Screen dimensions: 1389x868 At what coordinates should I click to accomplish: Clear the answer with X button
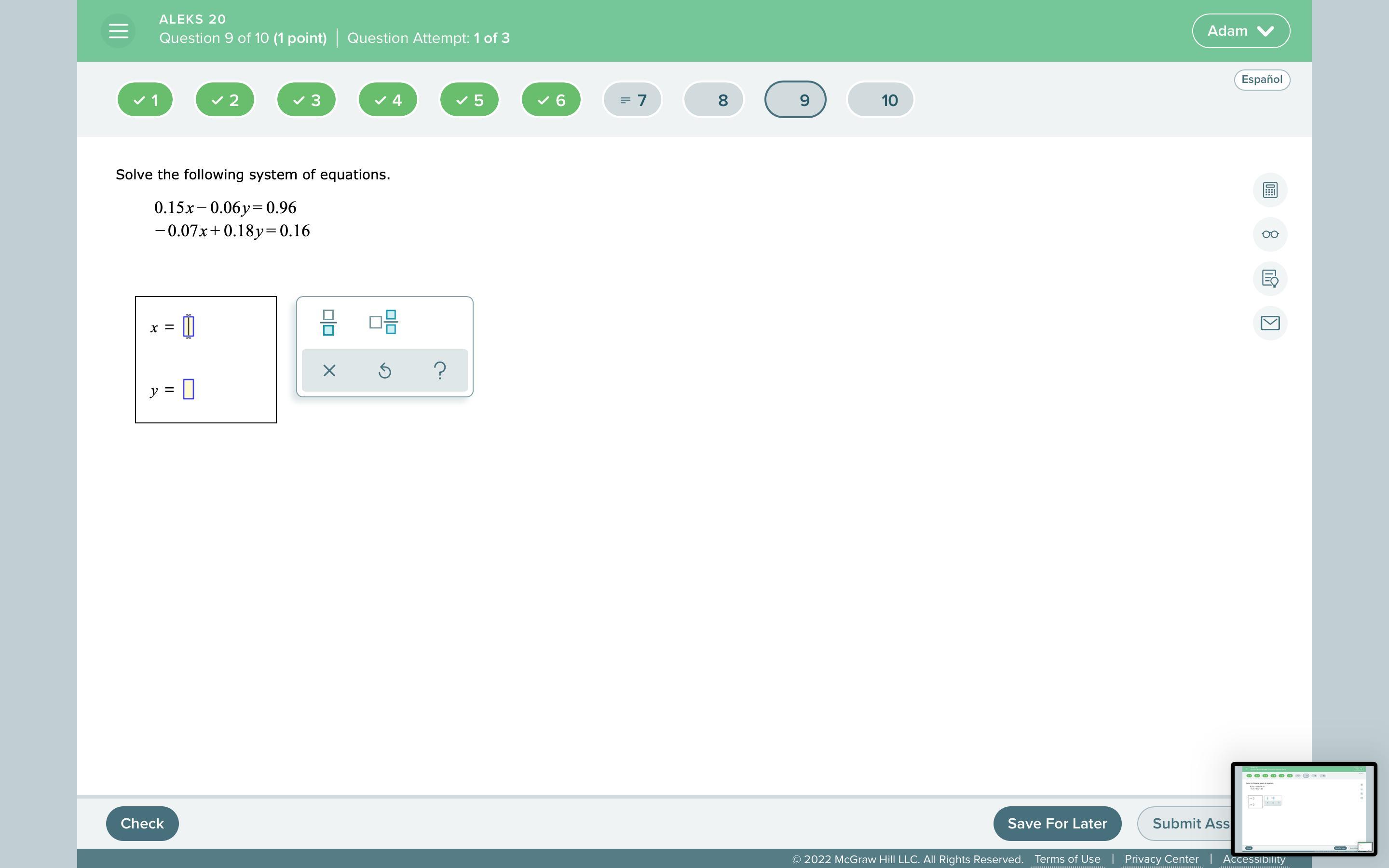pos(329,371)
